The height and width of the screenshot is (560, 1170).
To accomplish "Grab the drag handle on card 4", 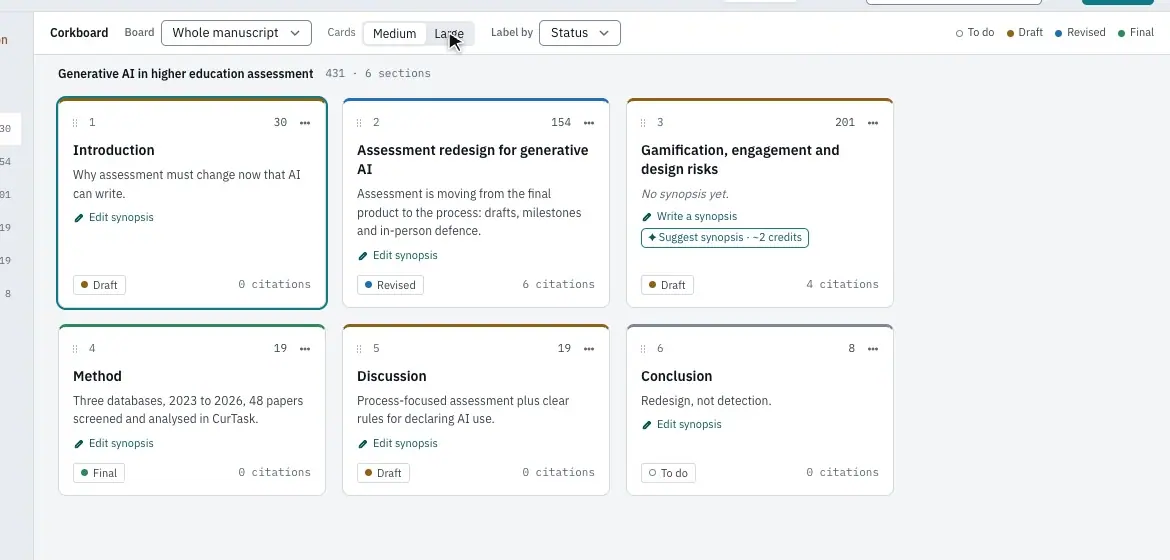I will pos(75,349).
